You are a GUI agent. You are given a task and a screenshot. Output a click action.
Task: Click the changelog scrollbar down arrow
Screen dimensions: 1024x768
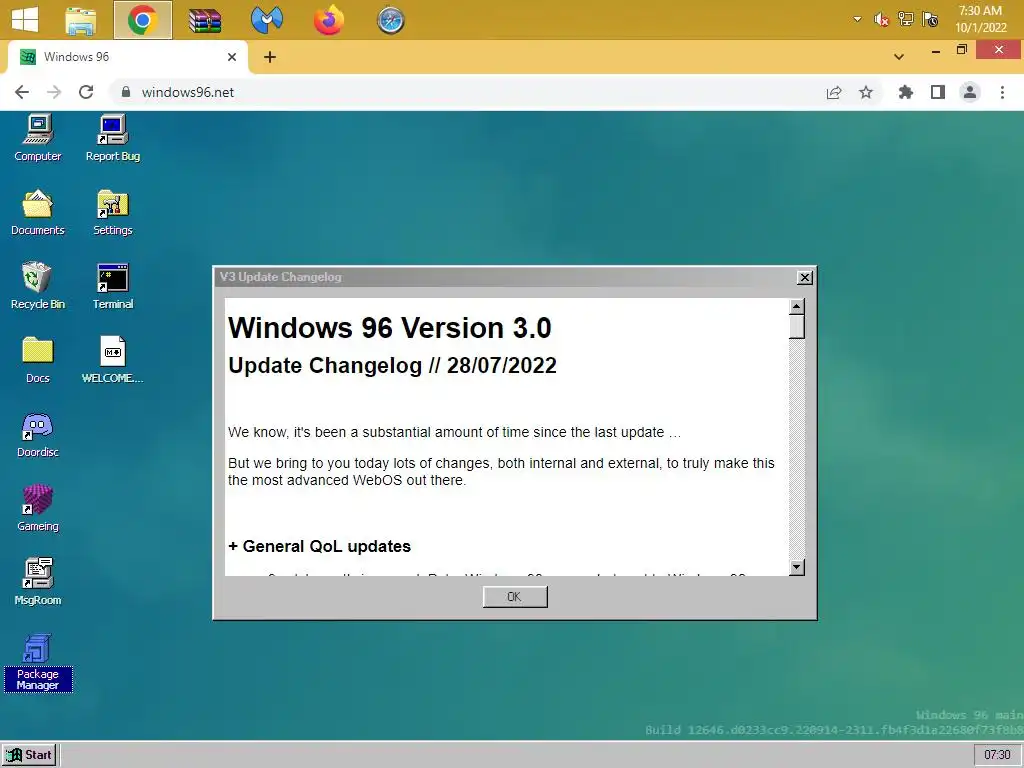click(x=796, y=567)
